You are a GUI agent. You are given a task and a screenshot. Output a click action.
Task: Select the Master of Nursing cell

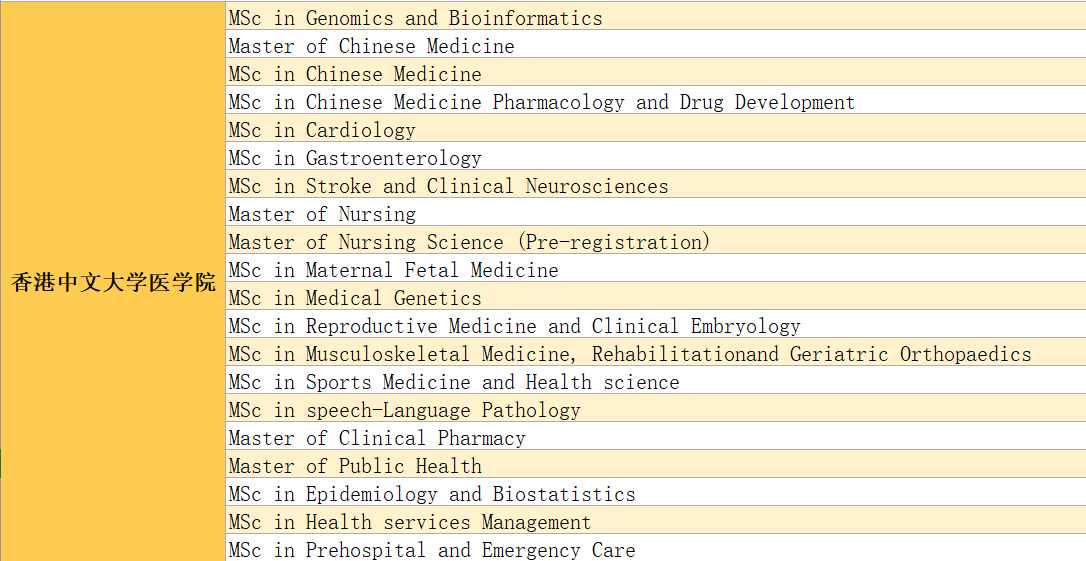point(322,214)
